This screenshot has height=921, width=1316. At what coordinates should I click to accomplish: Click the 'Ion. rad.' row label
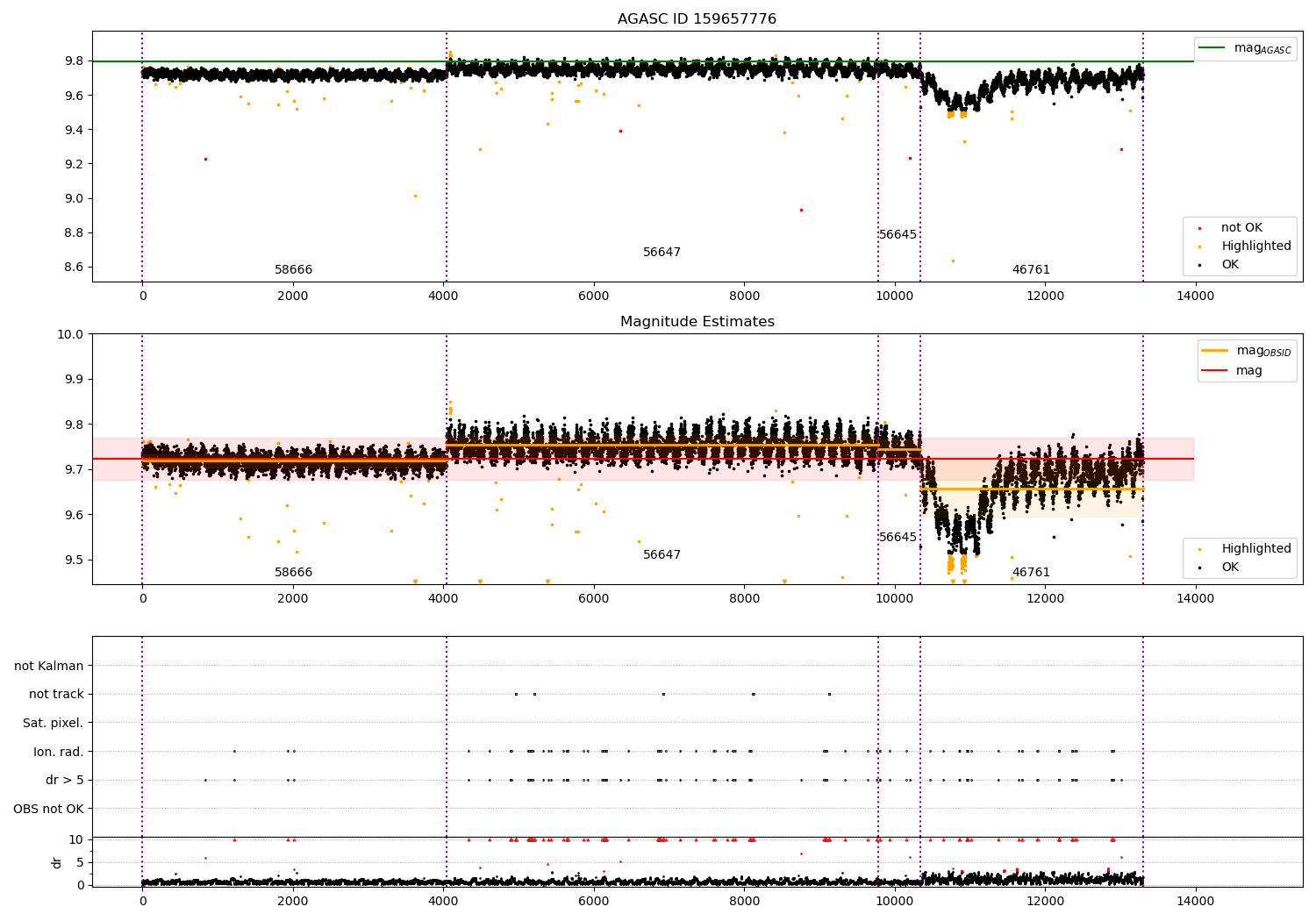59,752
